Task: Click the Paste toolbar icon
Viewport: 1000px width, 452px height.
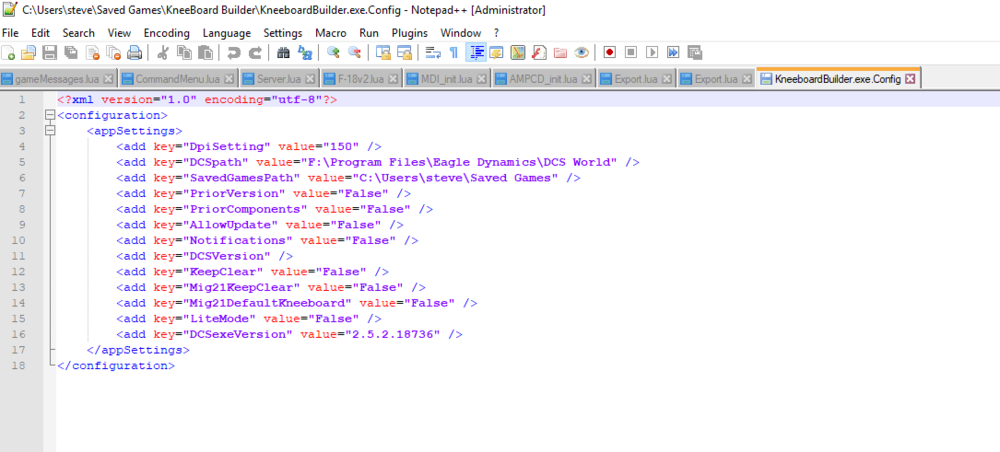Action: tap(205, 53)
